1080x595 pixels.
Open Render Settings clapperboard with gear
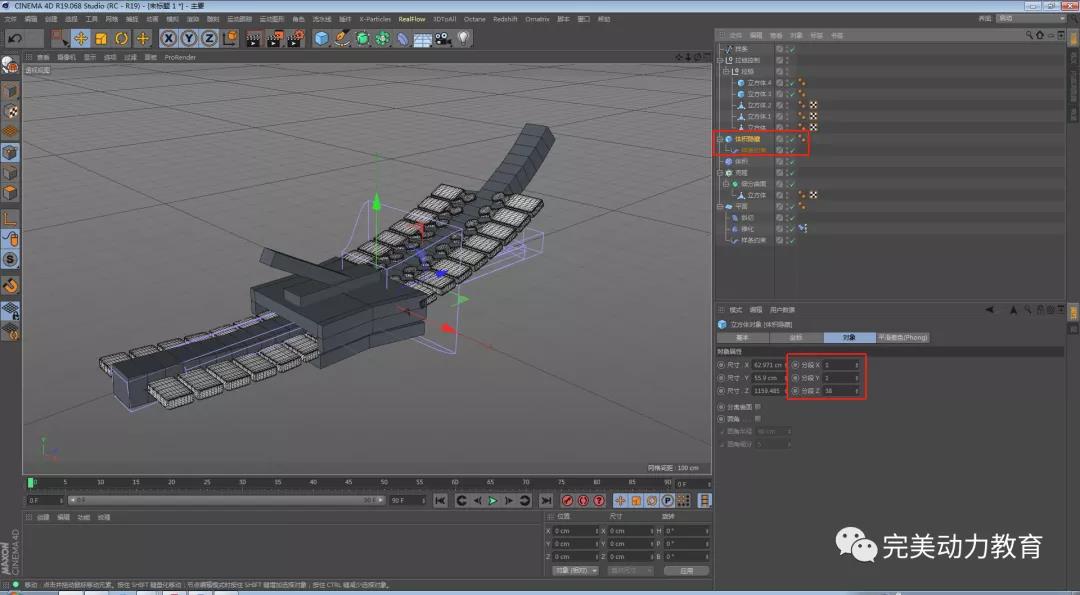(x=295, y=39)
